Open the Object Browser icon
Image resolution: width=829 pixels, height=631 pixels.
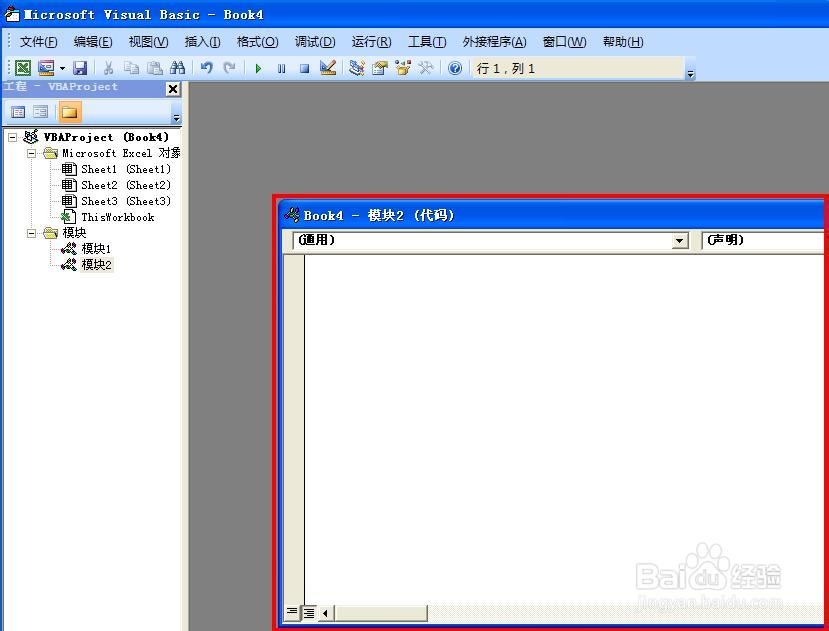(403, 68)
